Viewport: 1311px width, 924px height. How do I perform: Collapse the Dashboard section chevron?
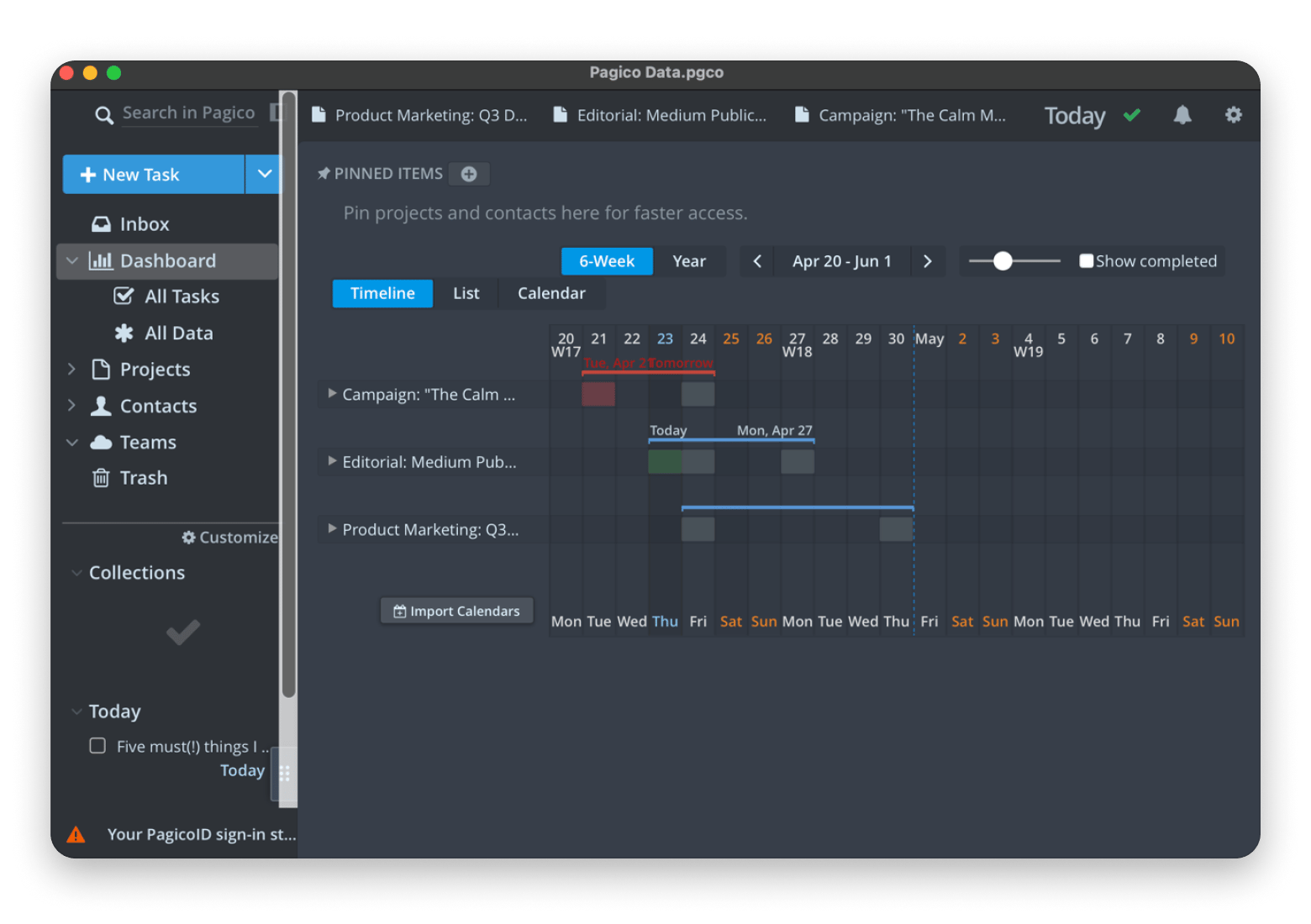tap(72, 261)
